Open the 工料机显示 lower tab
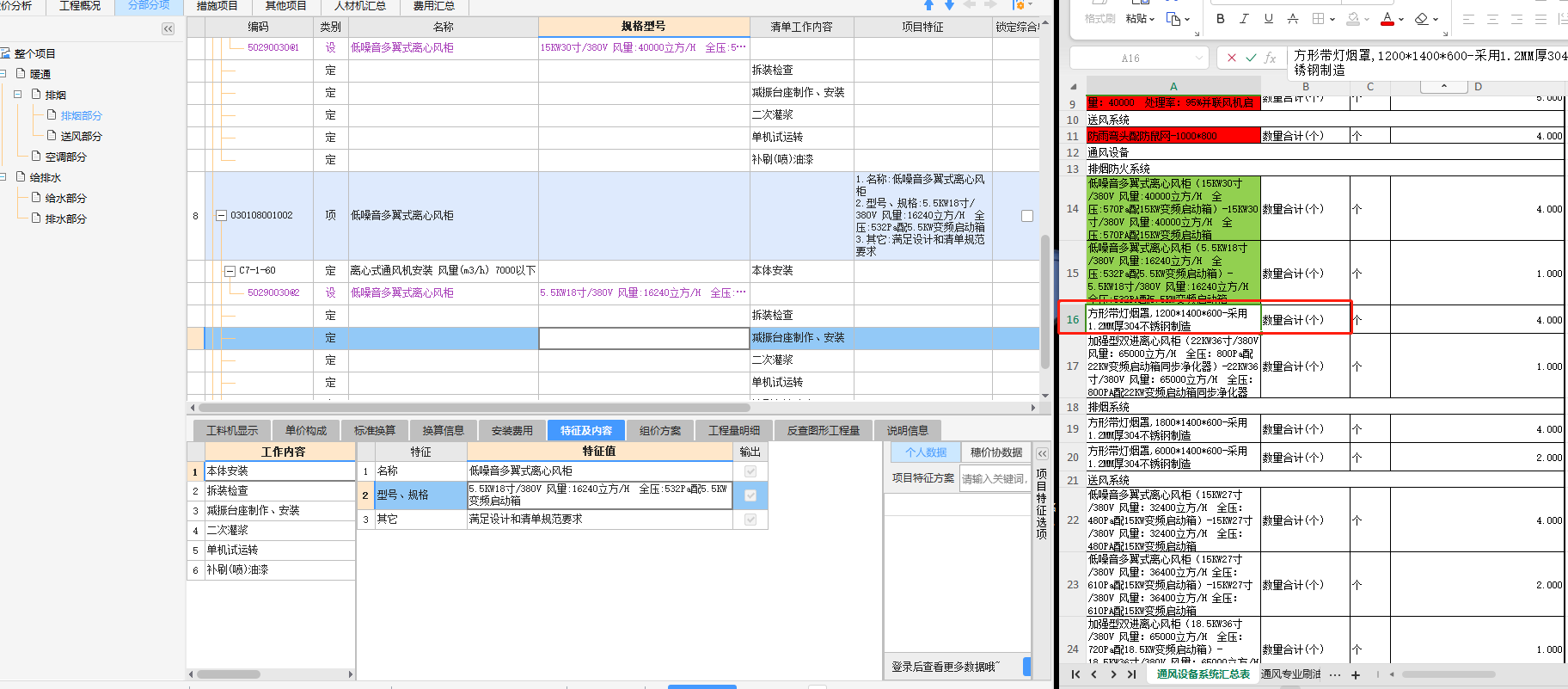1568x689 pixels. [x=232, y=430]
